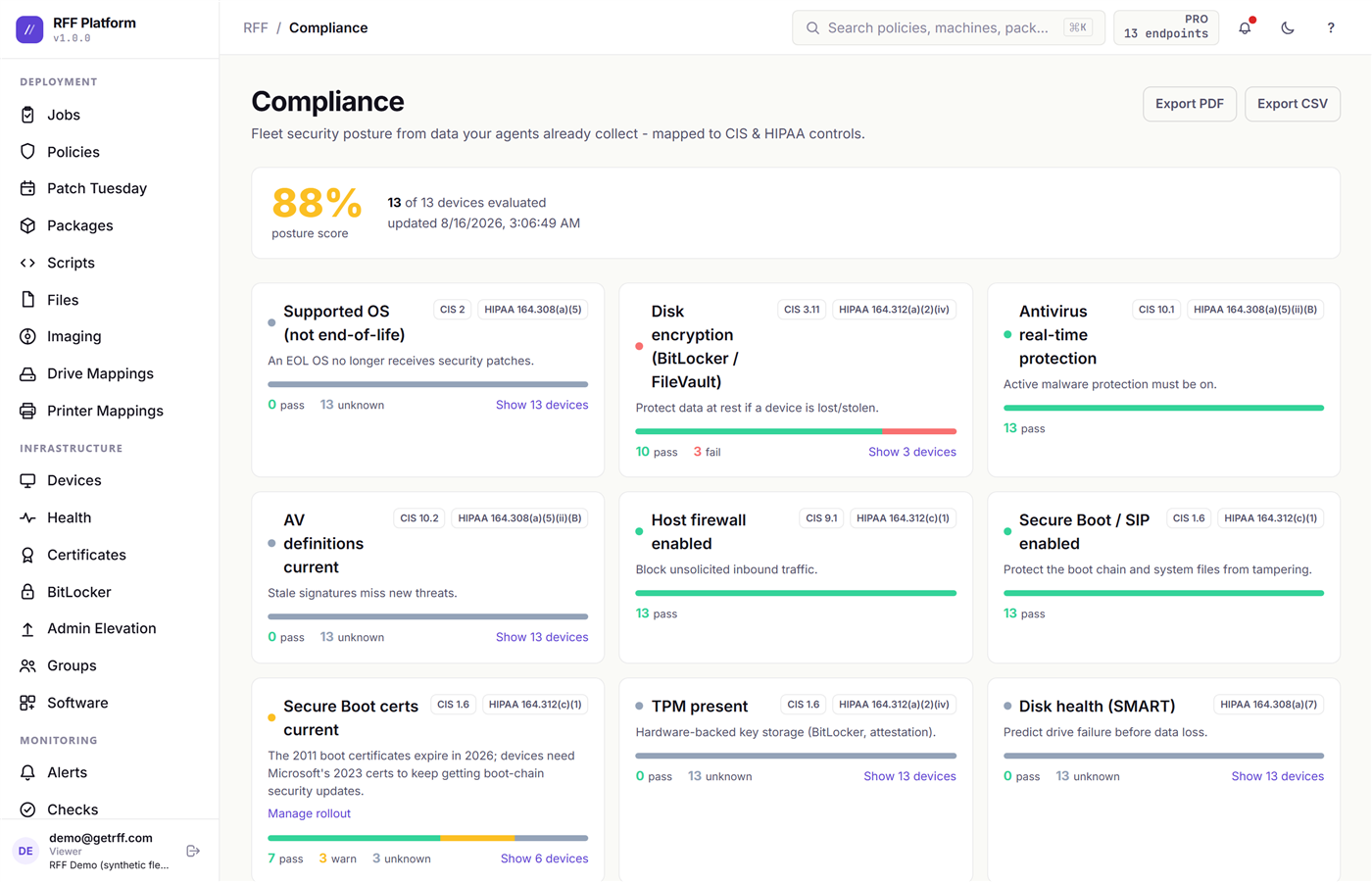Click the HIPAA 164.308(a)(7) tag
The width and height of the screenshot is (1372, 882).
(1269, 705)
